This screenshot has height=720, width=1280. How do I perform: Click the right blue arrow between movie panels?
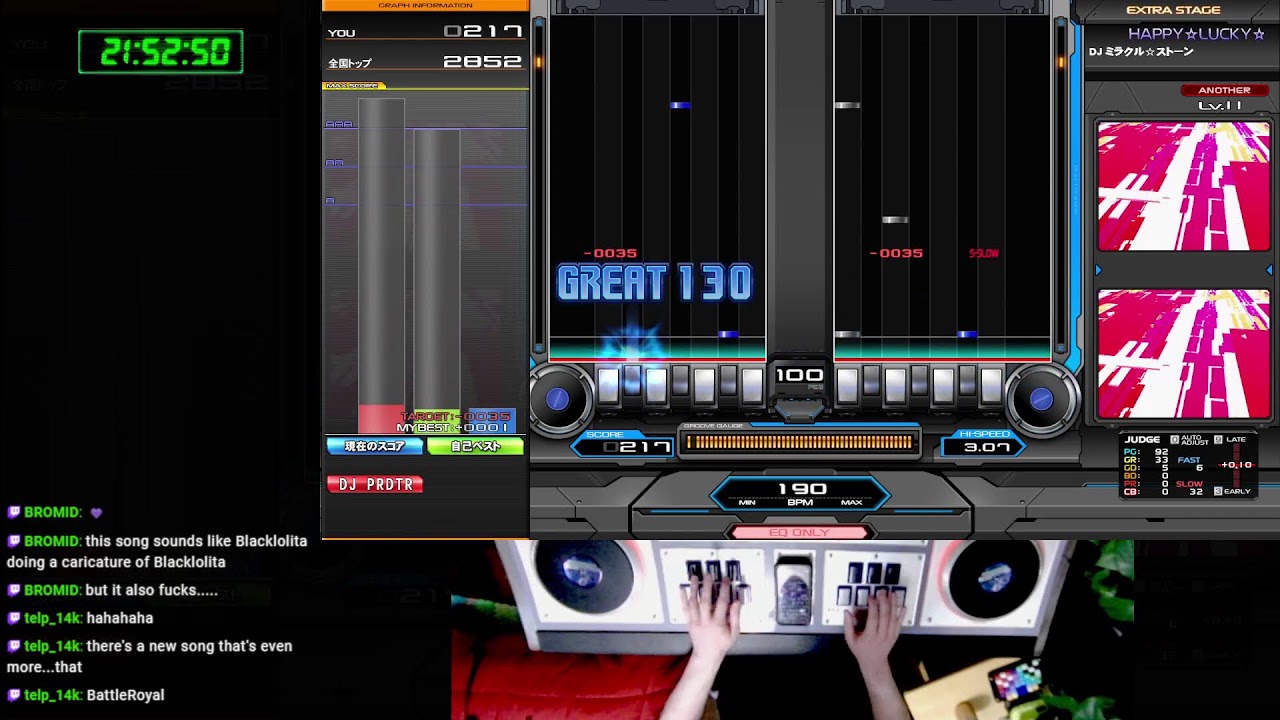[1270, 270]
